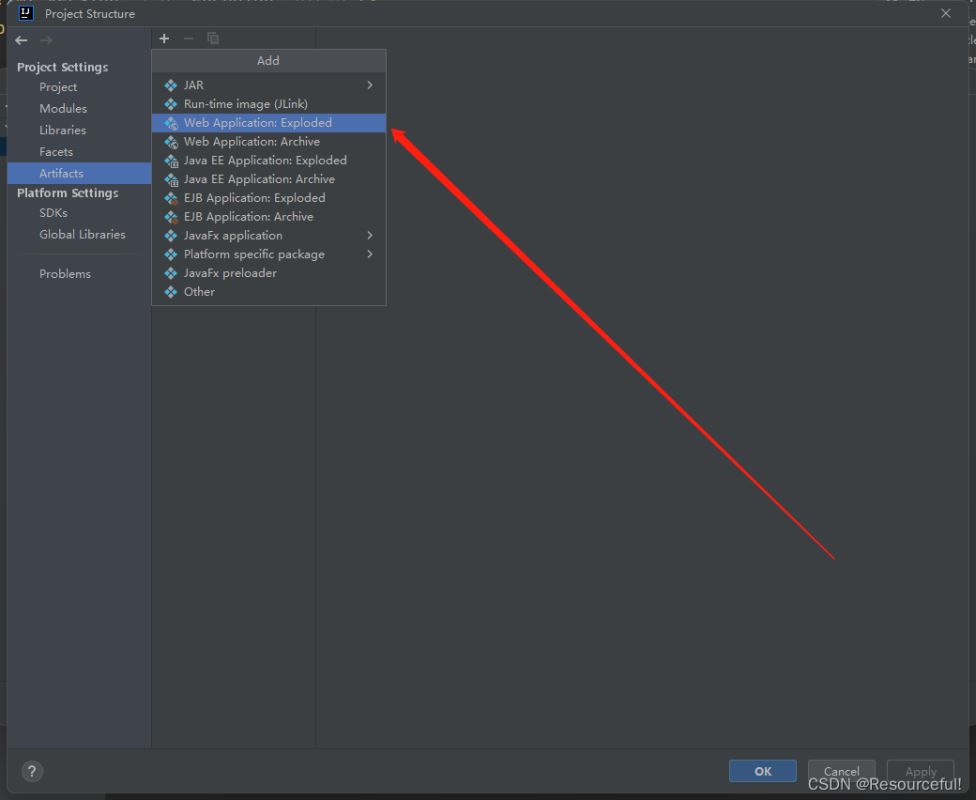Image resolution: width=976 pixels, height=800 pixels.
Task: Click the Other artifact icon
Action: (x=171, y=292)
